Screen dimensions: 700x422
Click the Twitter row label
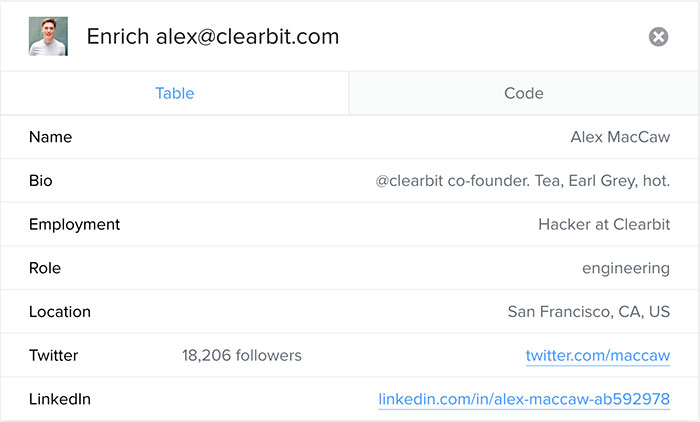pyautogui.click(x=54, y=355)
